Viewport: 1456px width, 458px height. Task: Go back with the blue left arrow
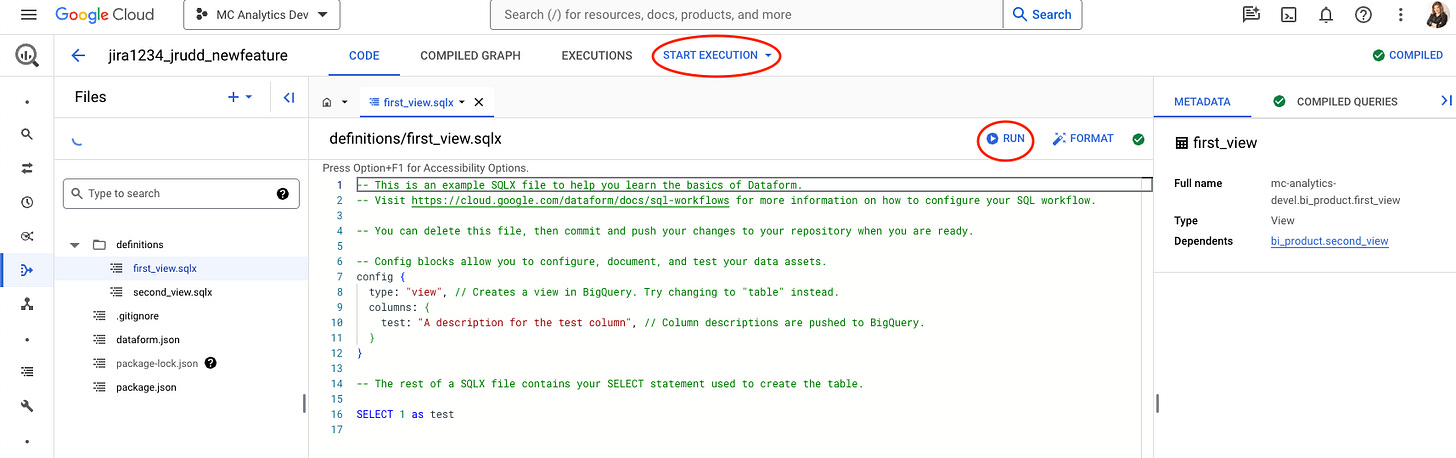[78, 56]
